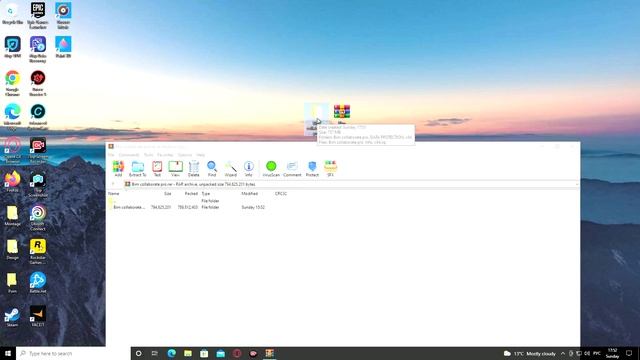Launch the Wizard wand tool
Screen dimensions: 640x360
pyautogui.click(x=231, y=169)
